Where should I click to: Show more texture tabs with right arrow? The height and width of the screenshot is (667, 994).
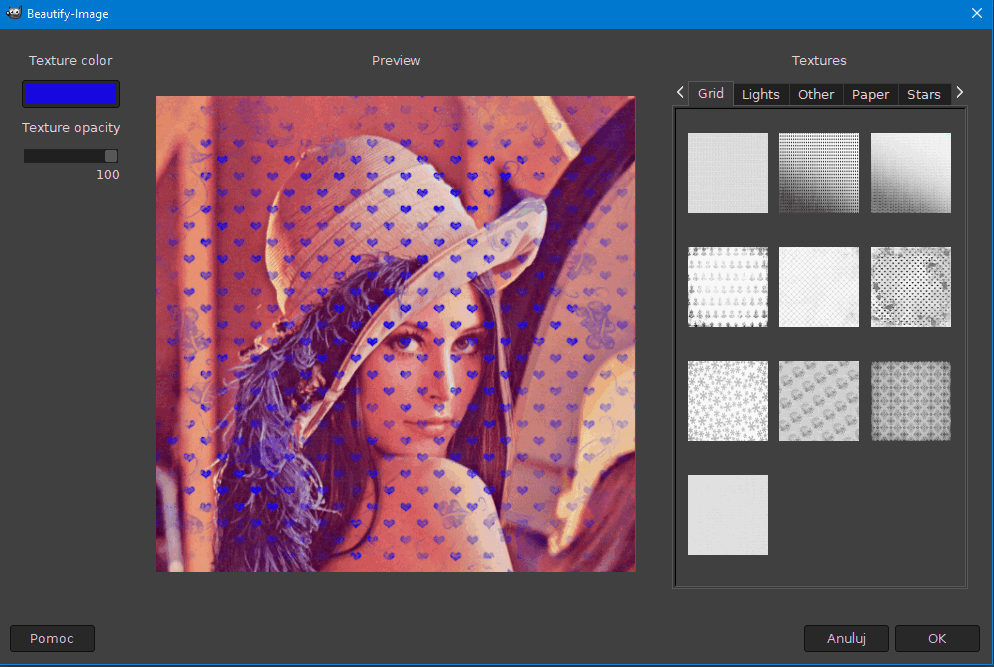point(960,93)
